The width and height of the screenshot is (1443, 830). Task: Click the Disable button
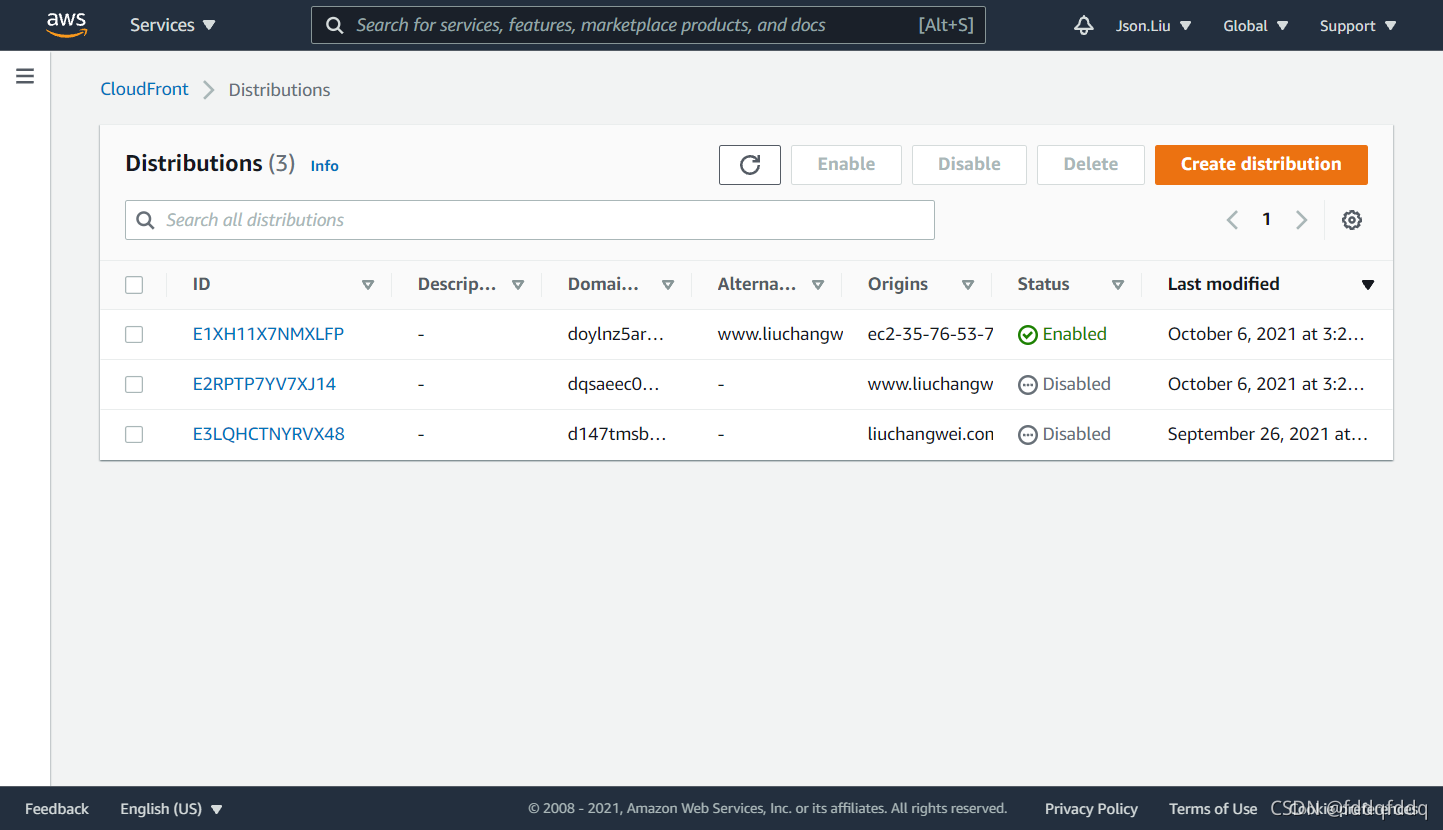tap(969, 165)
